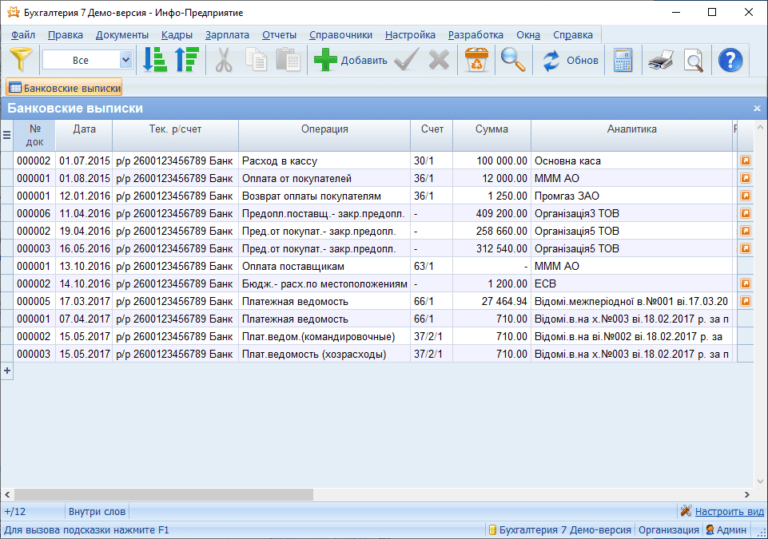The width and height of the screenshot is (768, 539).
Task: Click the Добавить button
Action: pyautogui.click(x=351, y=60)
